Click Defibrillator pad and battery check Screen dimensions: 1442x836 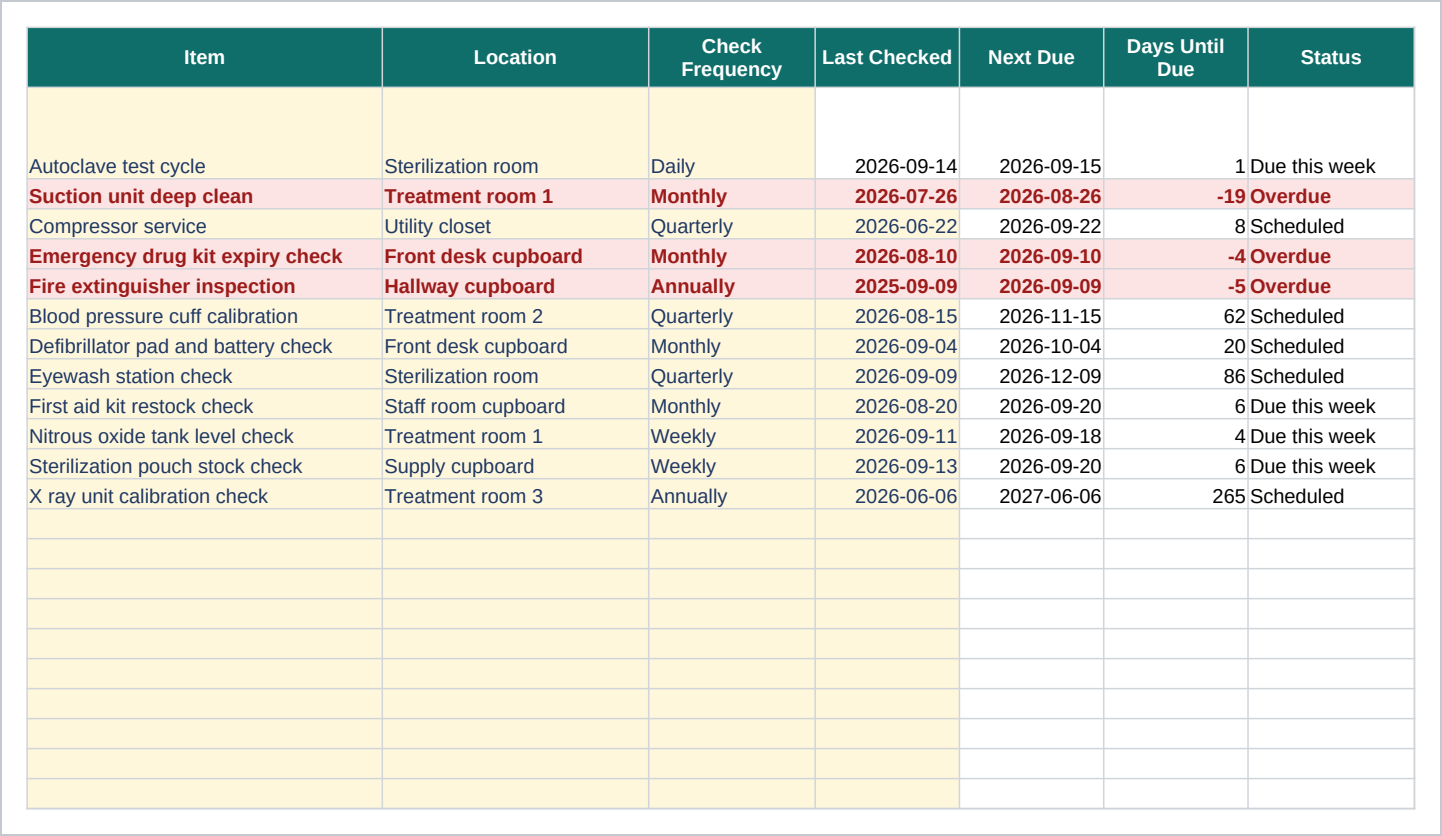(205, 345)
